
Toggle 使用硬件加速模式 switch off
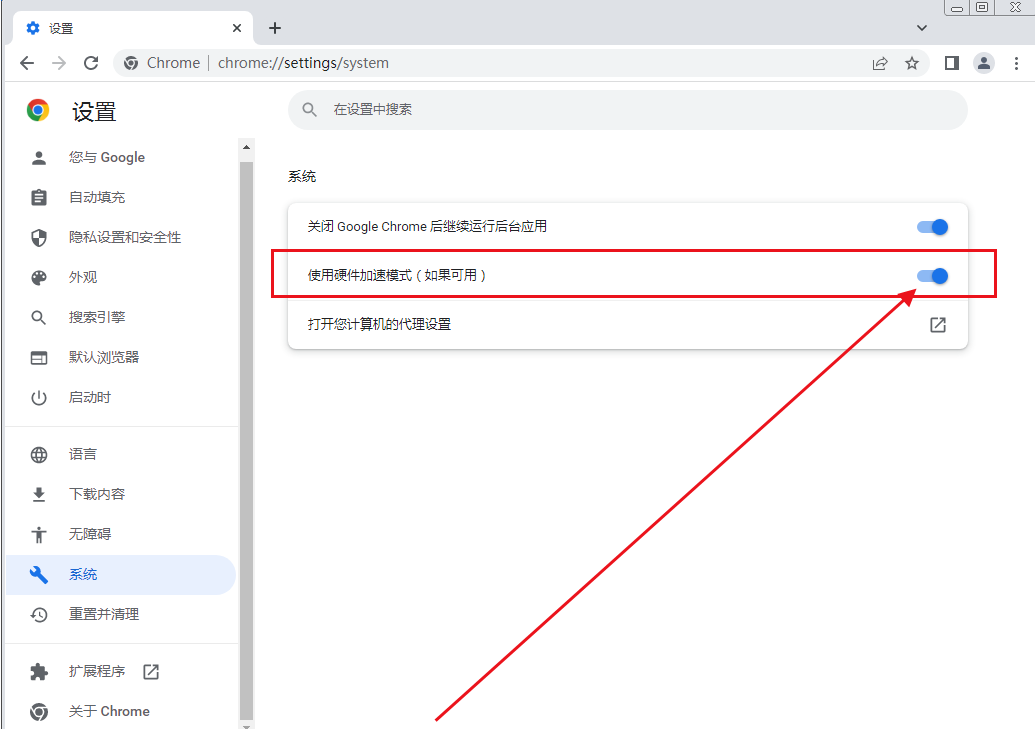click(x=933, y=276)
